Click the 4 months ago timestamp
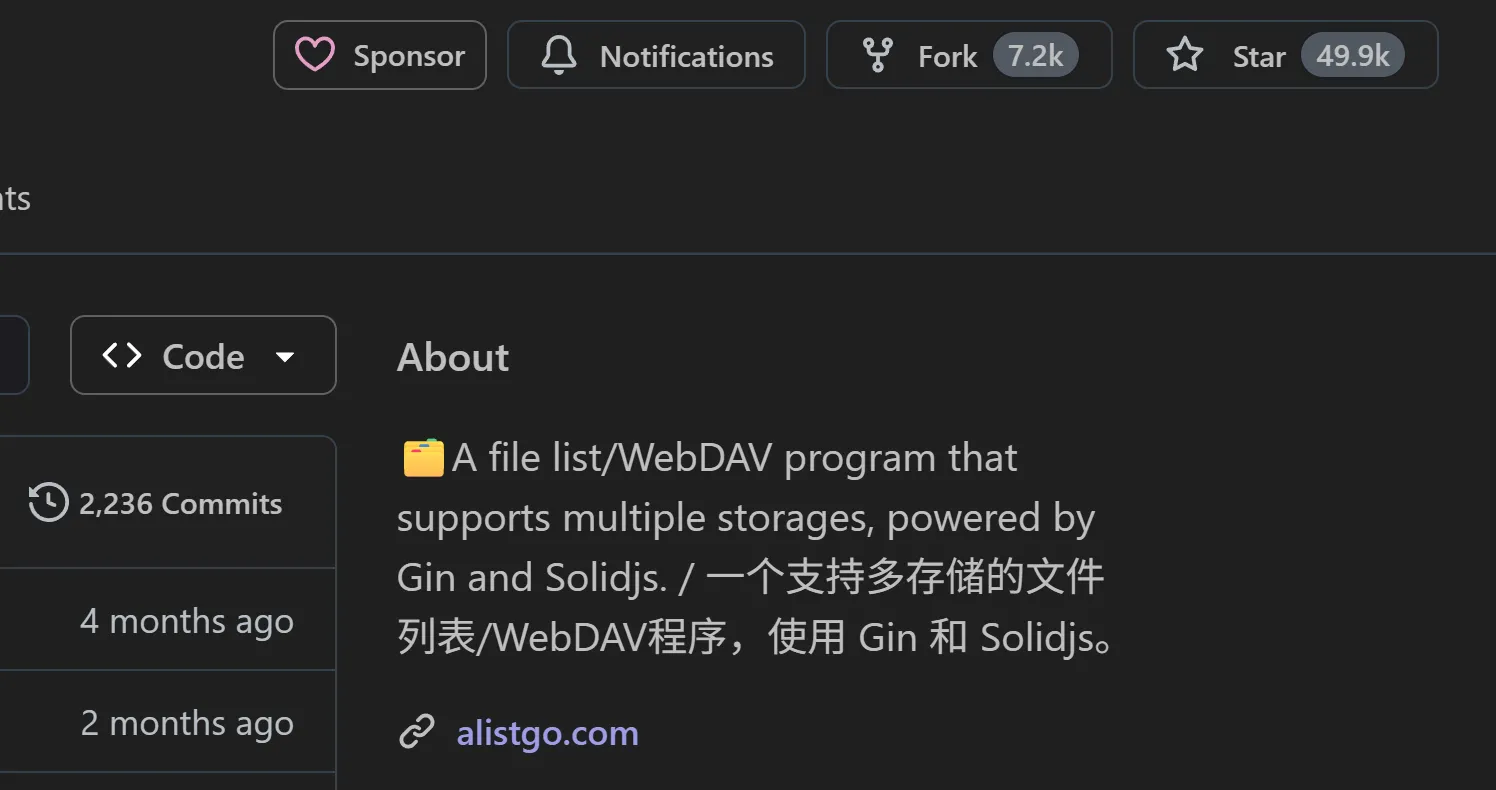This screenshot has width=1496, height=790. pos(187,621)
